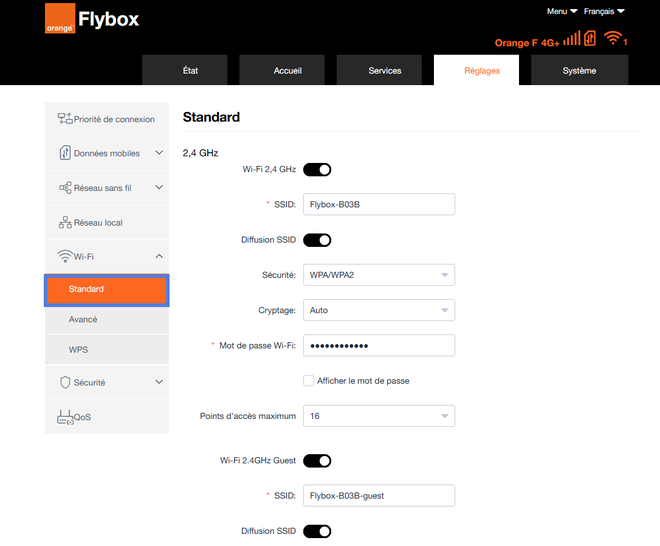Check Afficher le mot de passe
Screen dimensions: 660x546
tap(309, 381)
